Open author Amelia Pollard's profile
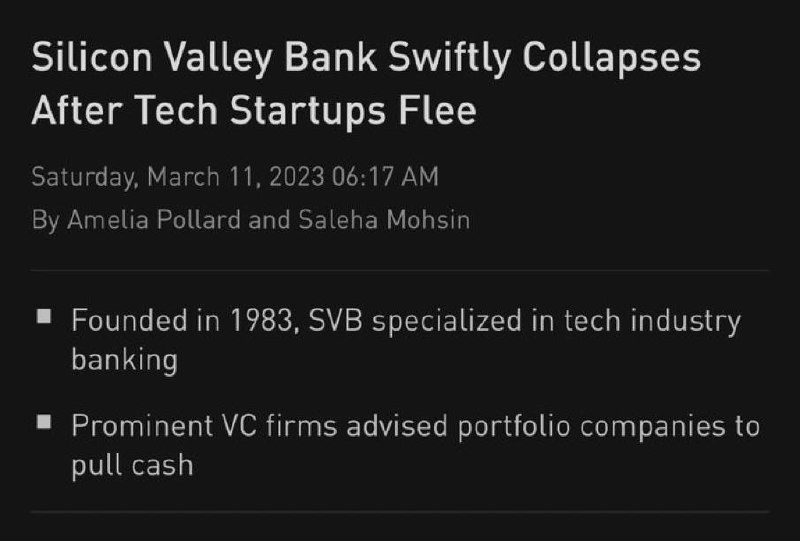The width and height of the screenshot is (800, 541). 154,220
